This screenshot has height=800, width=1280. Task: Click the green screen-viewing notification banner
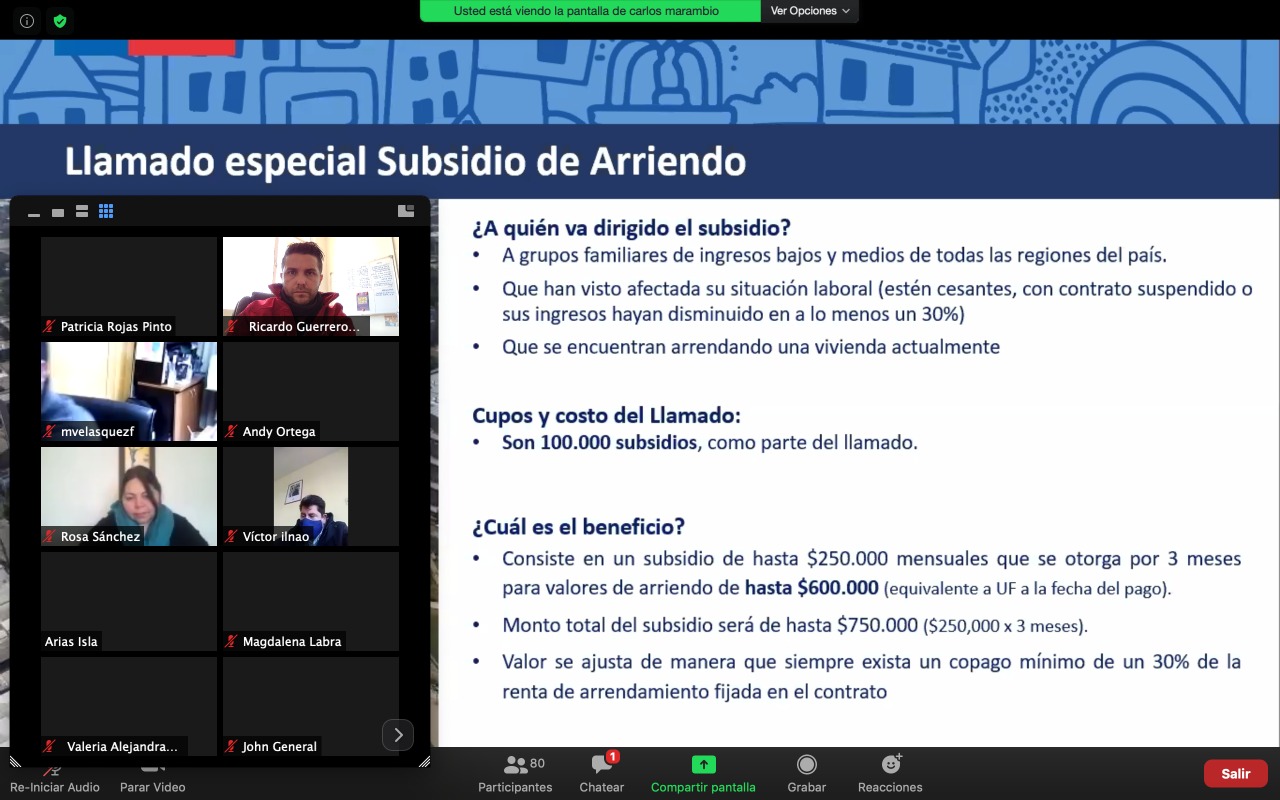(x=591, y=11)
